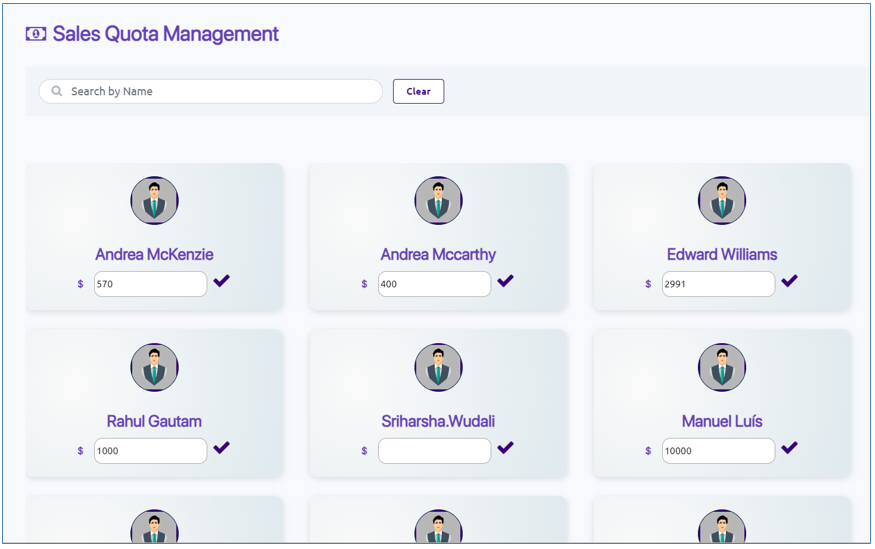Click checkmark next to Edward Williams' quota
Viewport: 875px width, 549px height.
pos(789,281)
